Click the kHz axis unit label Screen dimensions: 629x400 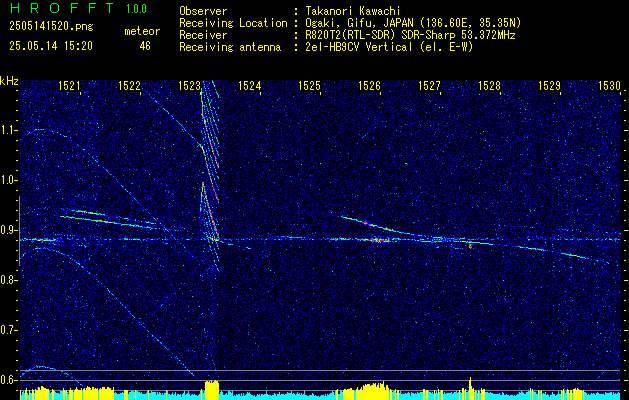[x=10, y=81]
